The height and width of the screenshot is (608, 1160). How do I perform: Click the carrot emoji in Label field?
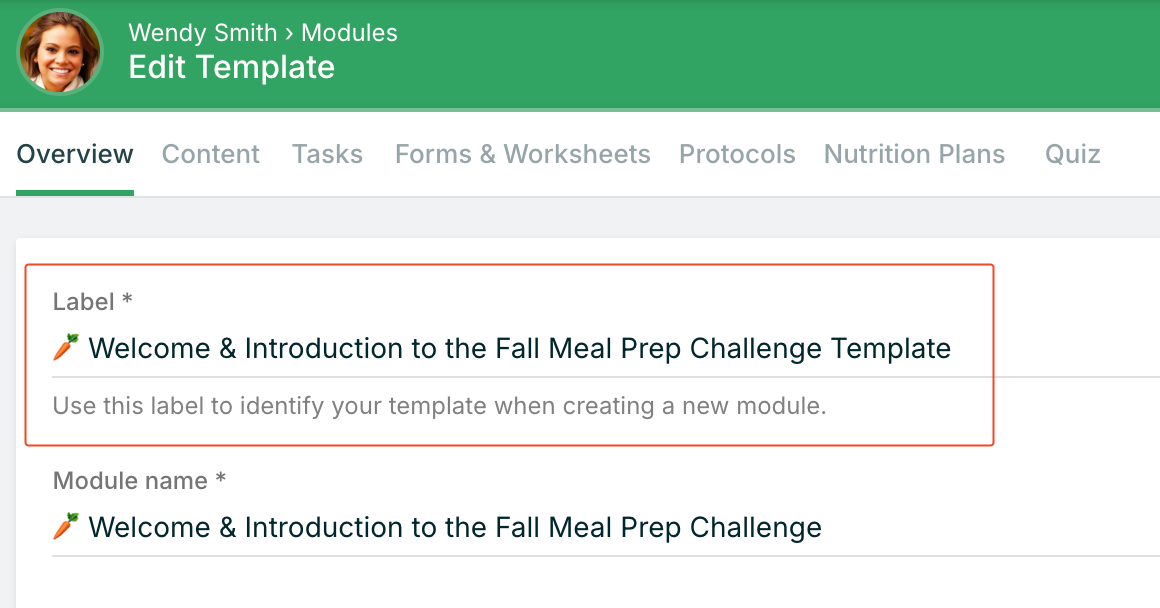[x=65, y=348]
